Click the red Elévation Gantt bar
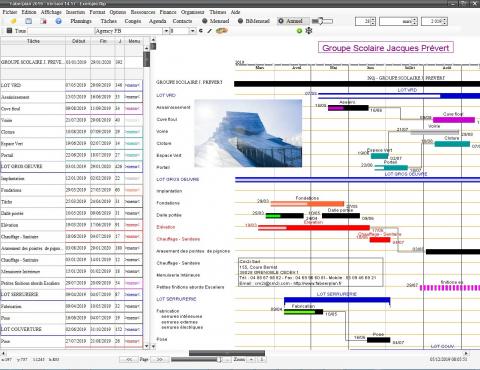 pos(314,228)
